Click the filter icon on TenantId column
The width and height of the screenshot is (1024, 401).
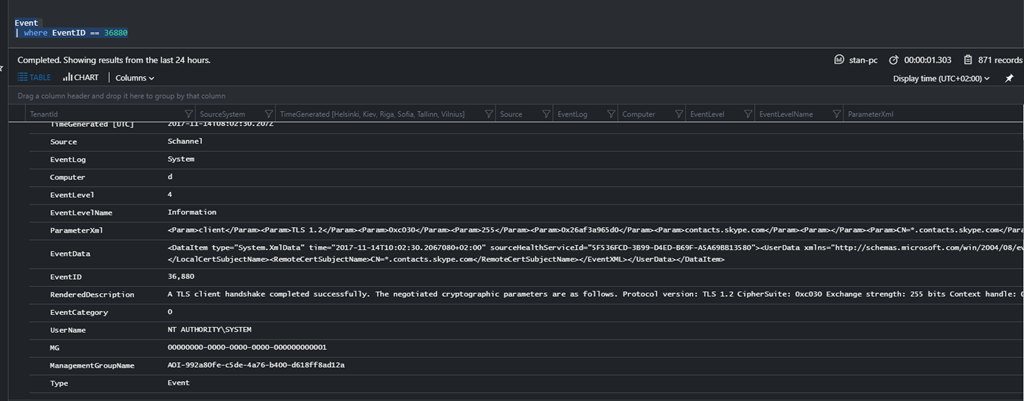187,115
